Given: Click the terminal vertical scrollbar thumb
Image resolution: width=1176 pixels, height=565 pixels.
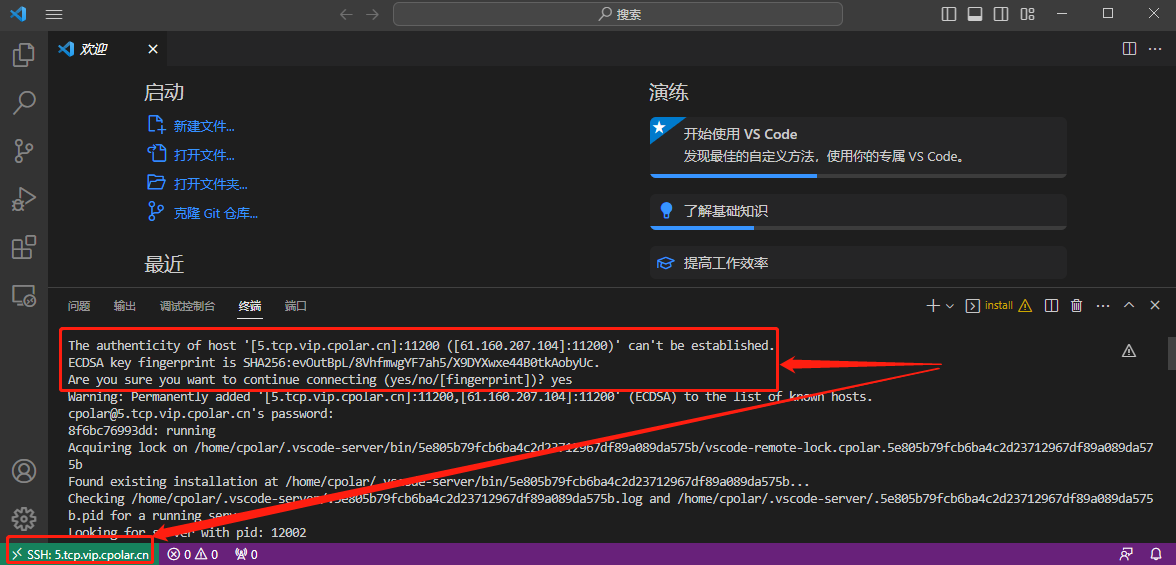Looking at the screenshot, I should [x=1171, y=353].
